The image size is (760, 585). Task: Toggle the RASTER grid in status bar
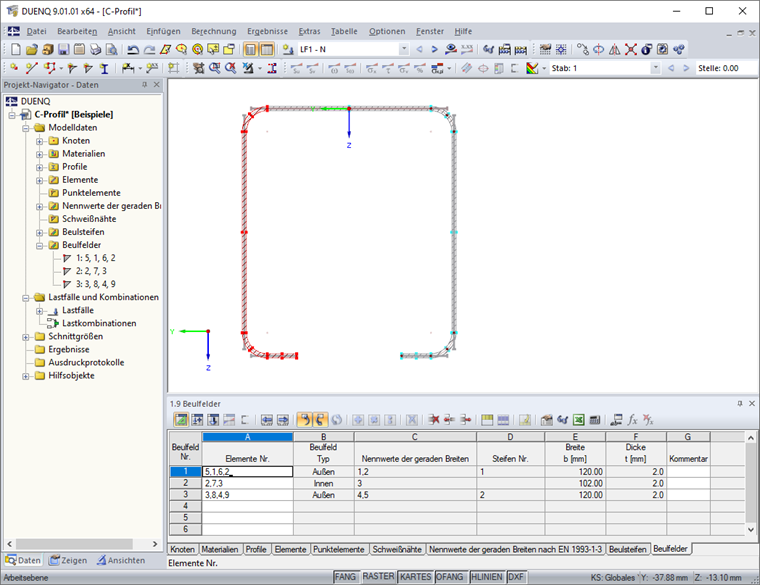click(378, 577)
